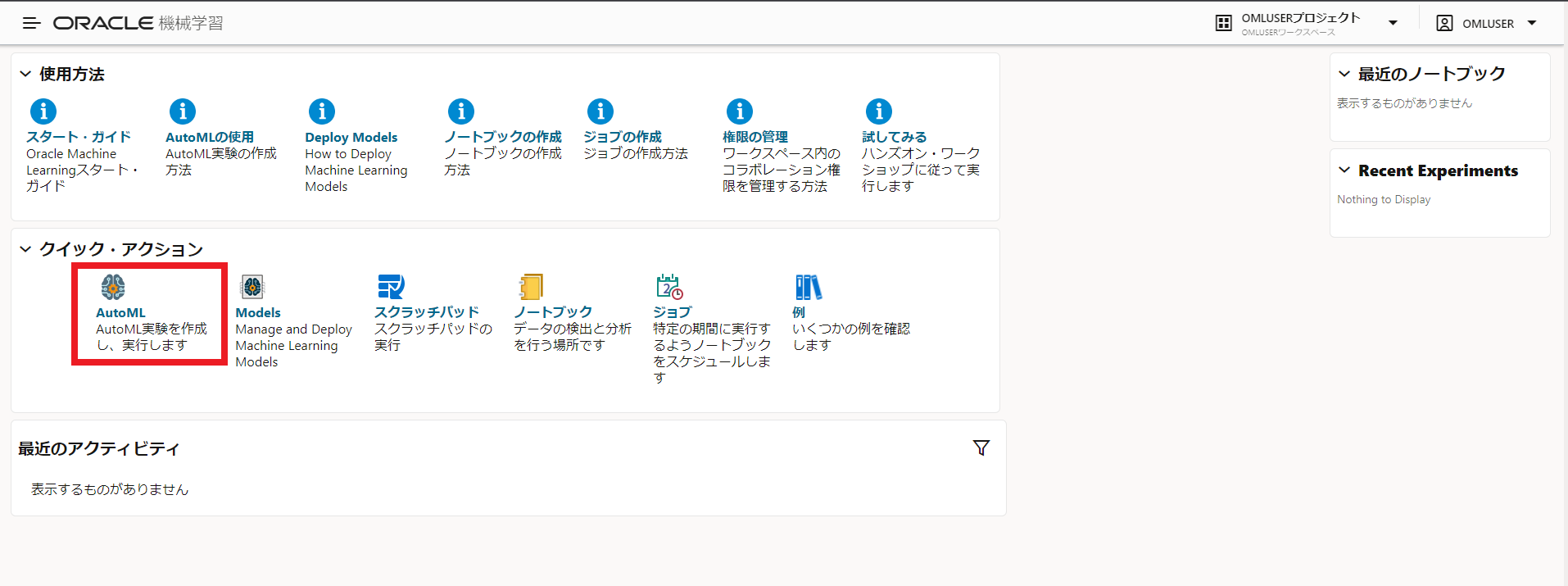Click the OMLUSERプロジェクト label
Image resolution: width=1568 pixels, height=586 pixels.
1301,18
